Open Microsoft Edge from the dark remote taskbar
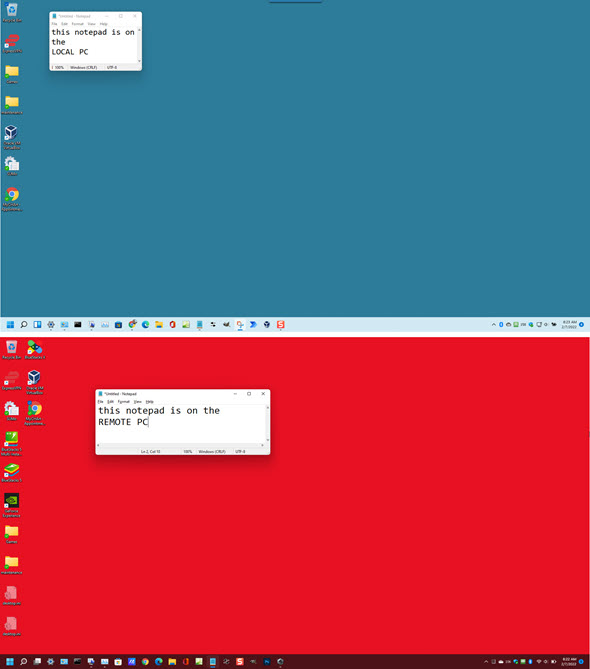590x669 pixels. point(159,662)
